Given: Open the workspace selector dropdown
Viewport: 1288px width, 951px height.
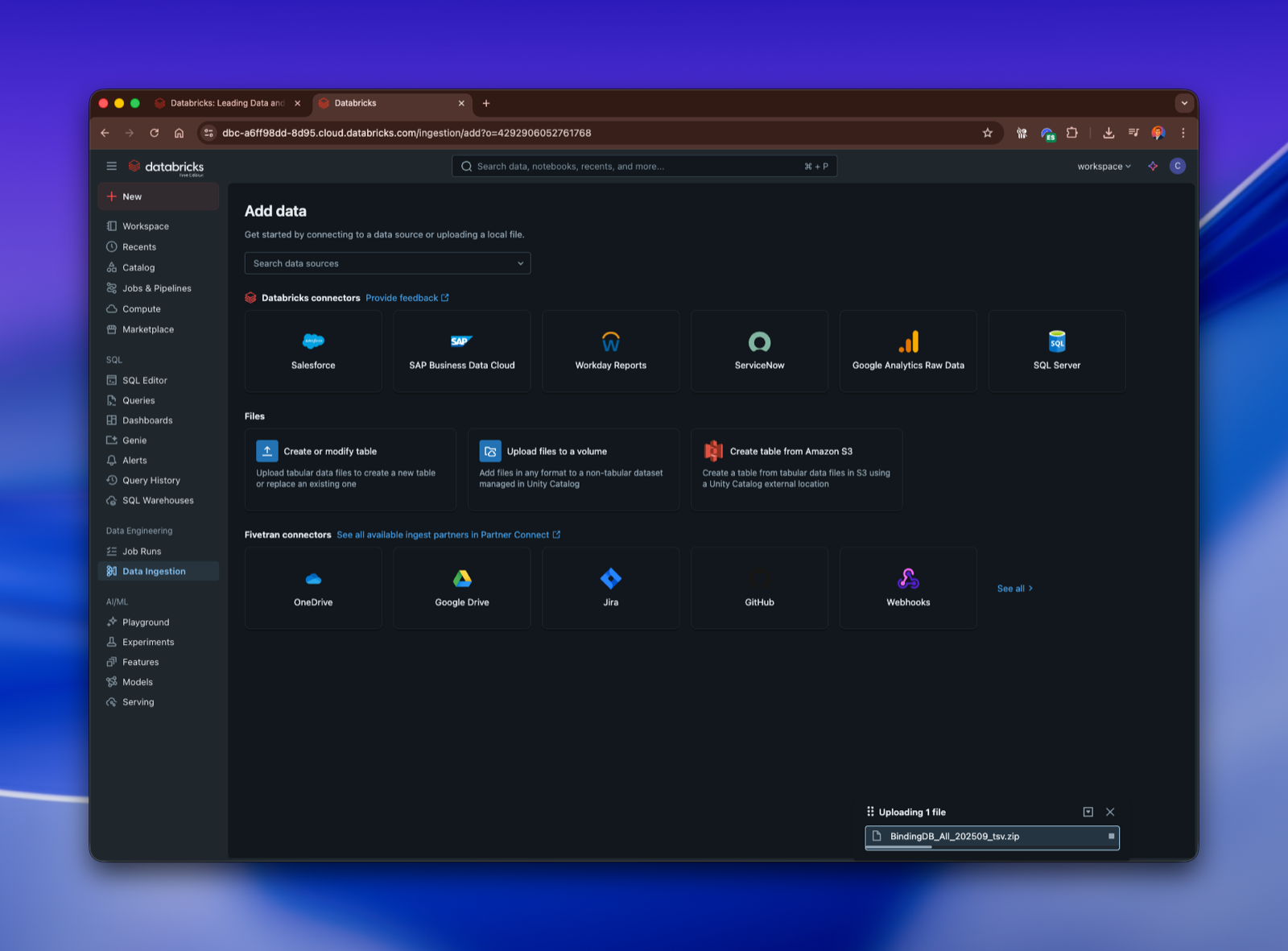Looking at the screenshot, I should pyautogui.click(x=1102, y=166).
